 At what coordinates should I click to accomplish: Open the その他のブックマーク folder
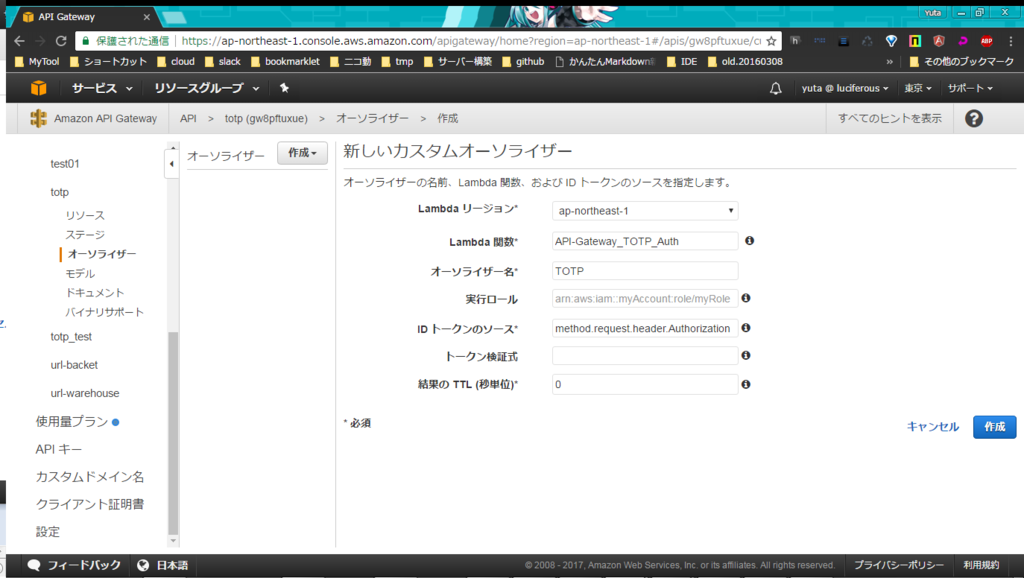point(962,61)
